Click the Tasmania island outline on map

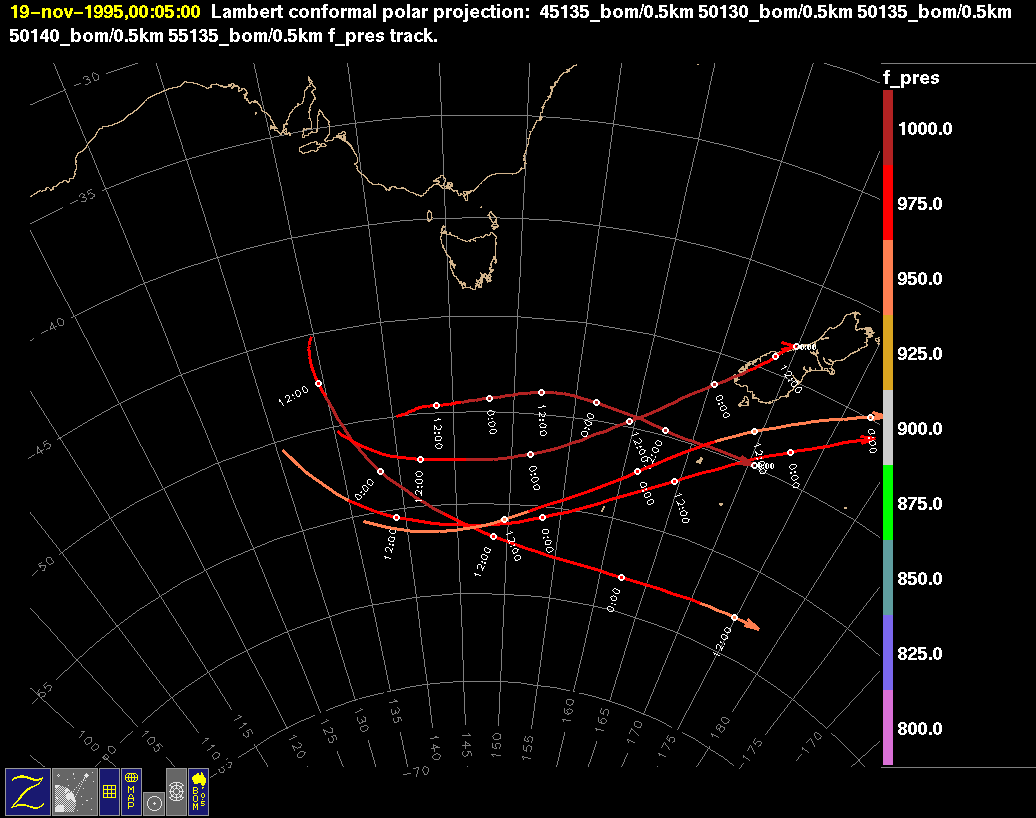pyautogui.click(x=470, y=252)
